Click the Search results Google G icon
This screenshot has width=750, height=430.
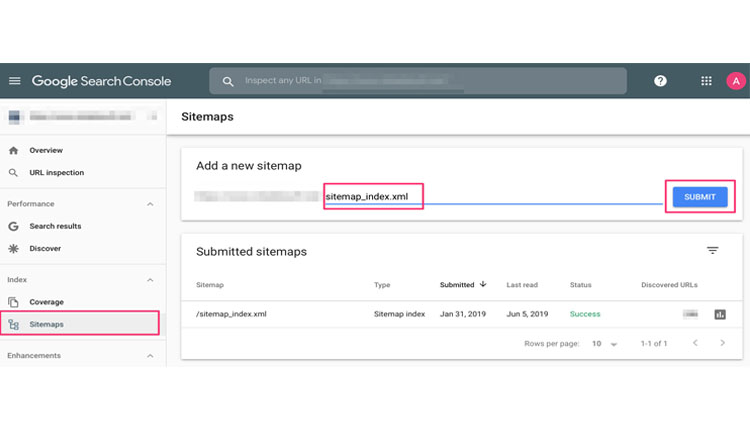pos(13,226)
